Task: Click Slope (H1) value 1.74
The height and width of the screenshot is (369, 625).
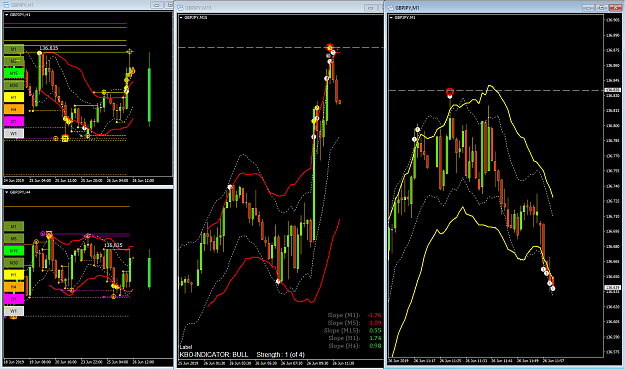Action: coord(375,338)
